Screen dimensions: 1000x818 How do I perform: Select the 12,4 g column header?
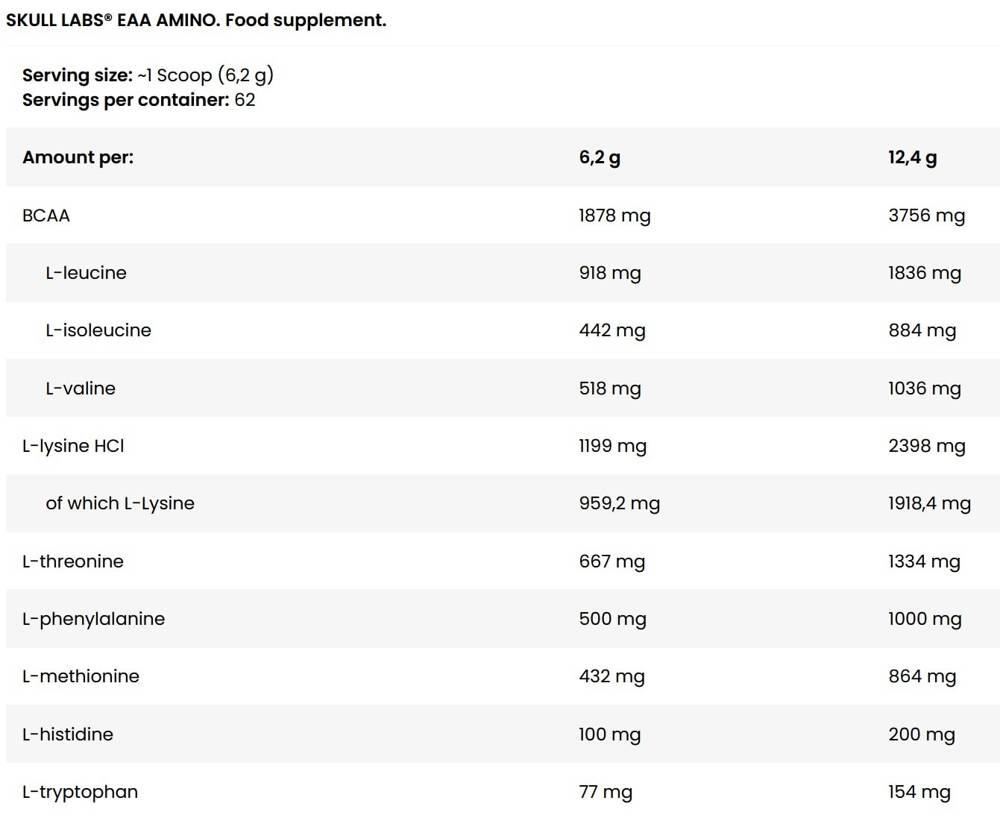click(913, 157)
